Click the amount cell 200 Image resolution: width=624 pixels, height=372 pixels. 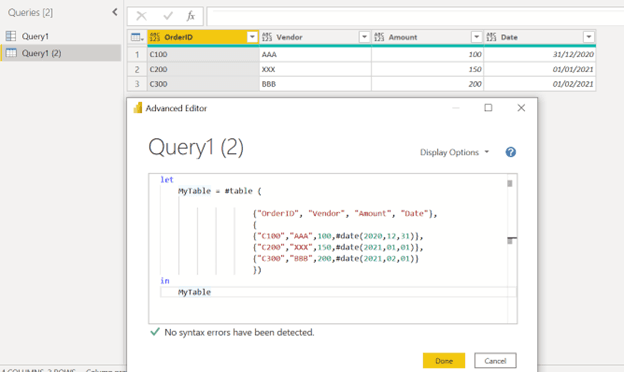coord(427,84)
